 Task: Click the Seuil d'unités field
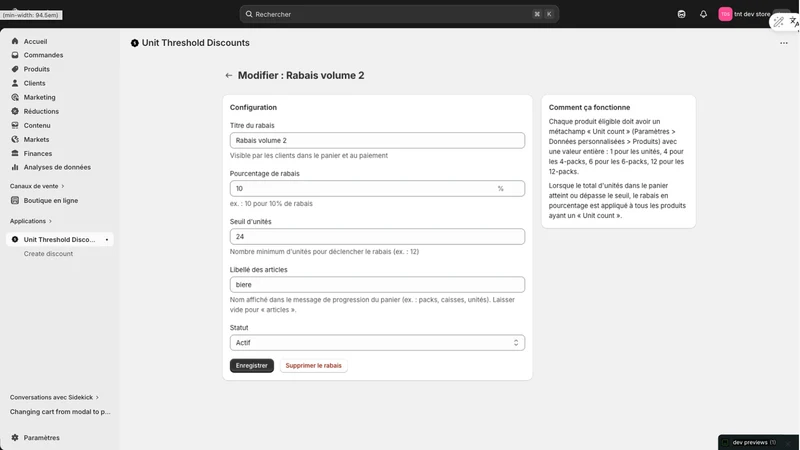[377, 237]
